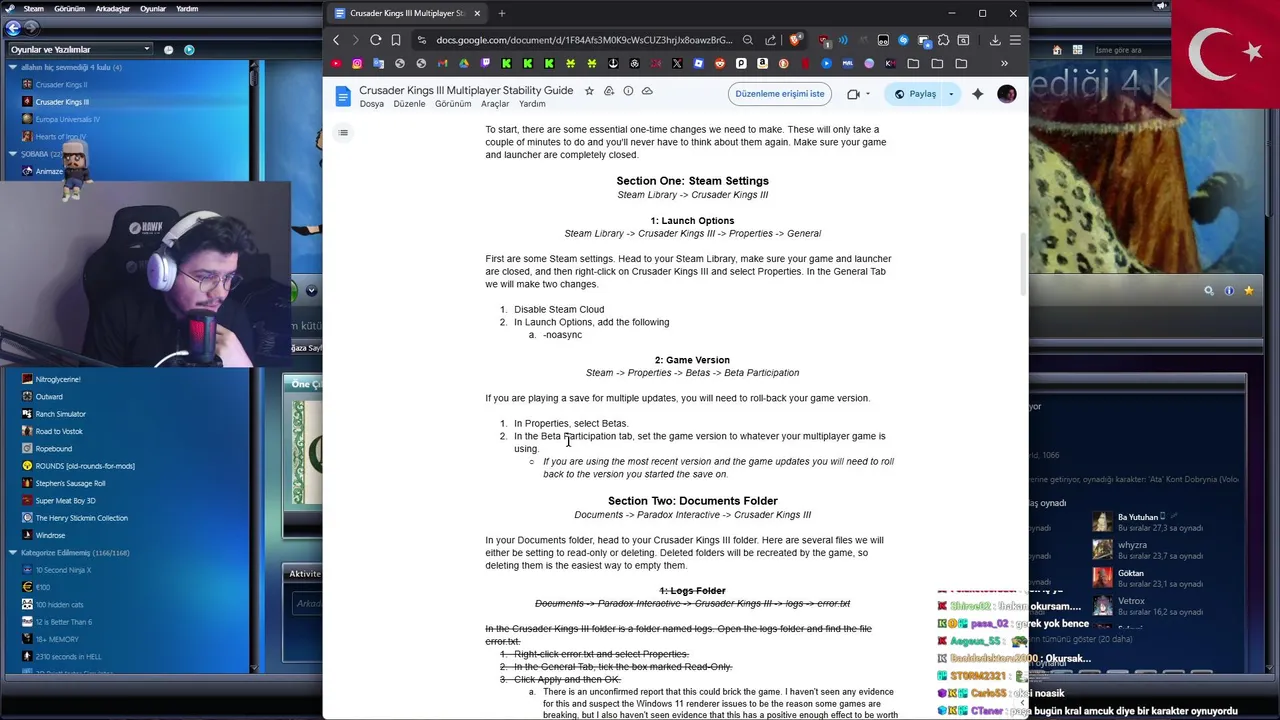The width and height of the screenshot is (1280, 720).
Task: Open the browser downloads
Action: [x=995, y=40]
